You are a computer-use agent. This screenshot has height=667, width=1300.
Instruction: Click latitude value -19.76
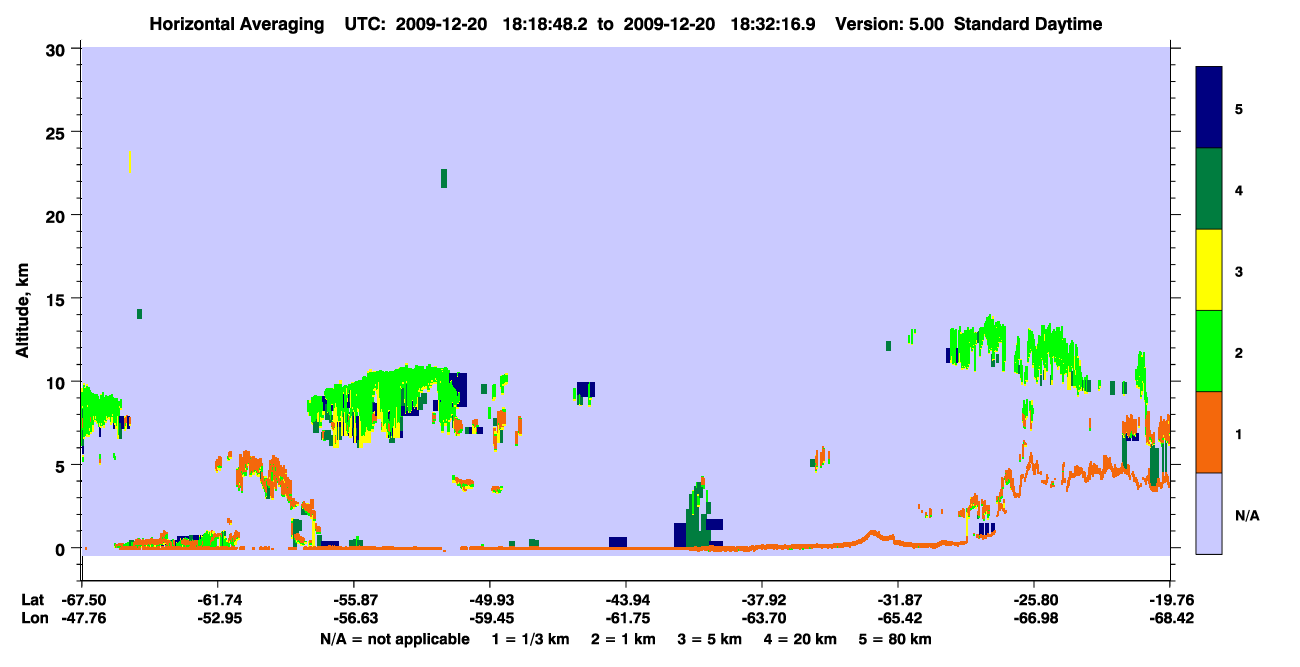coord(1170,600)
